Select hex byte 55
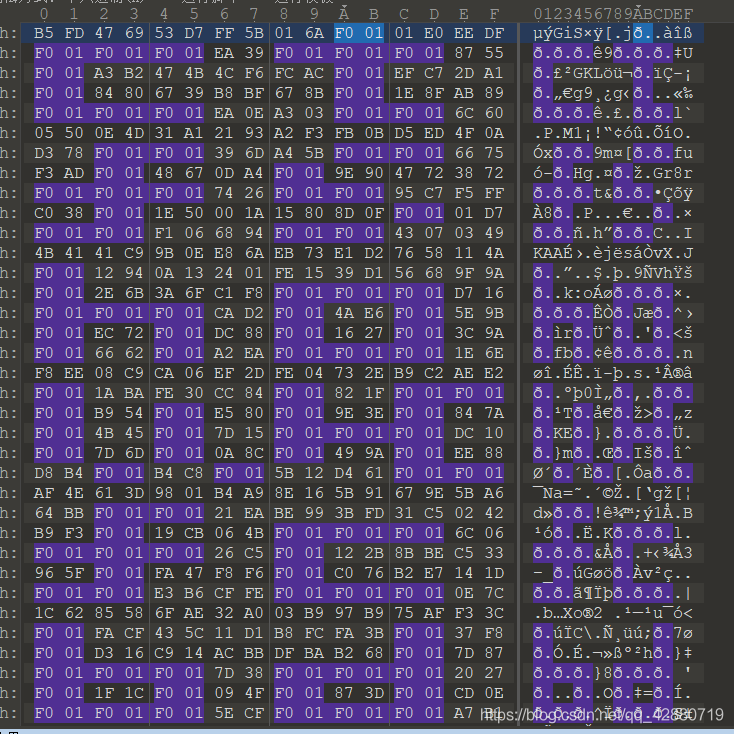 point(494,53)
